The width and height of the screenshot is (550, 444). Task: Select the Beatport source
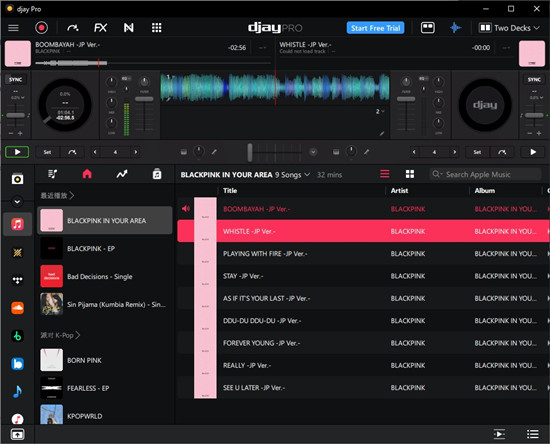17,336
